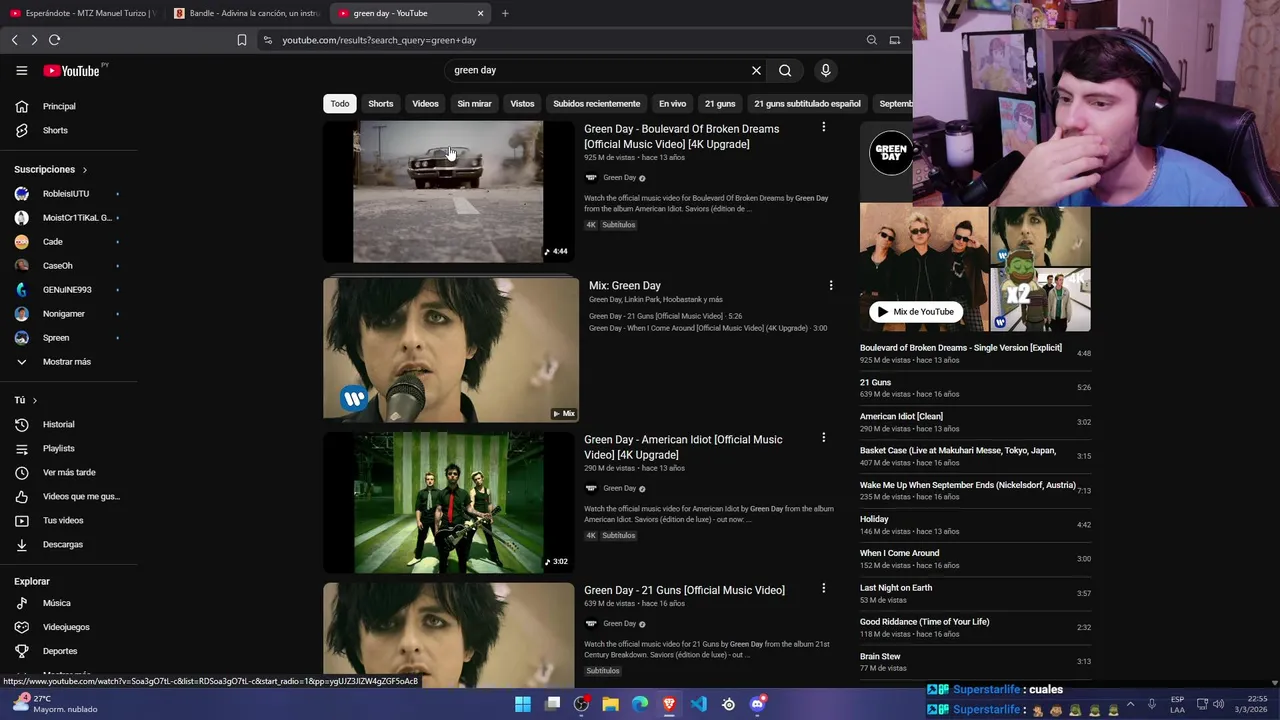1280x720 pixels.
Task: Open options menu for American Idiot video
Action: 823,438
